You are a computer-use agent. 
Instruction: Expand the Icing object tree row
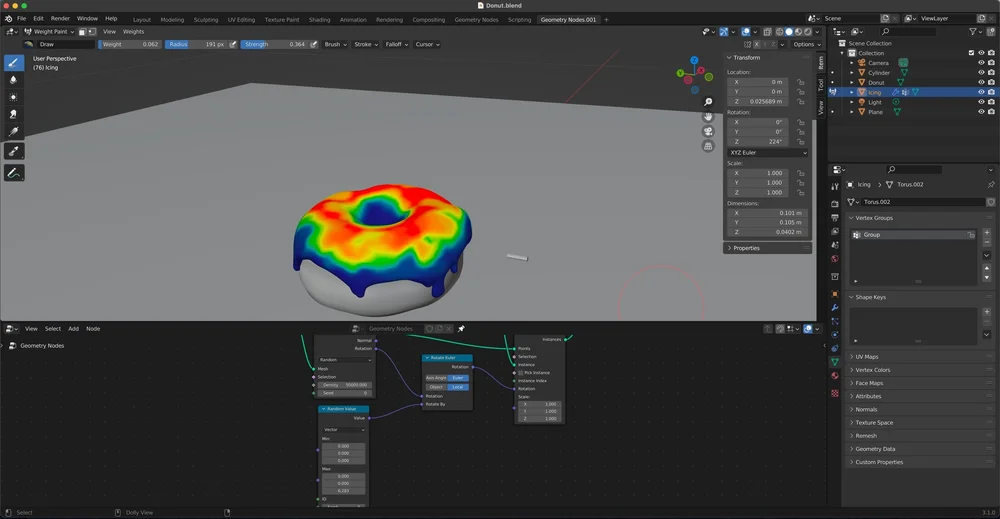[851, 92]
